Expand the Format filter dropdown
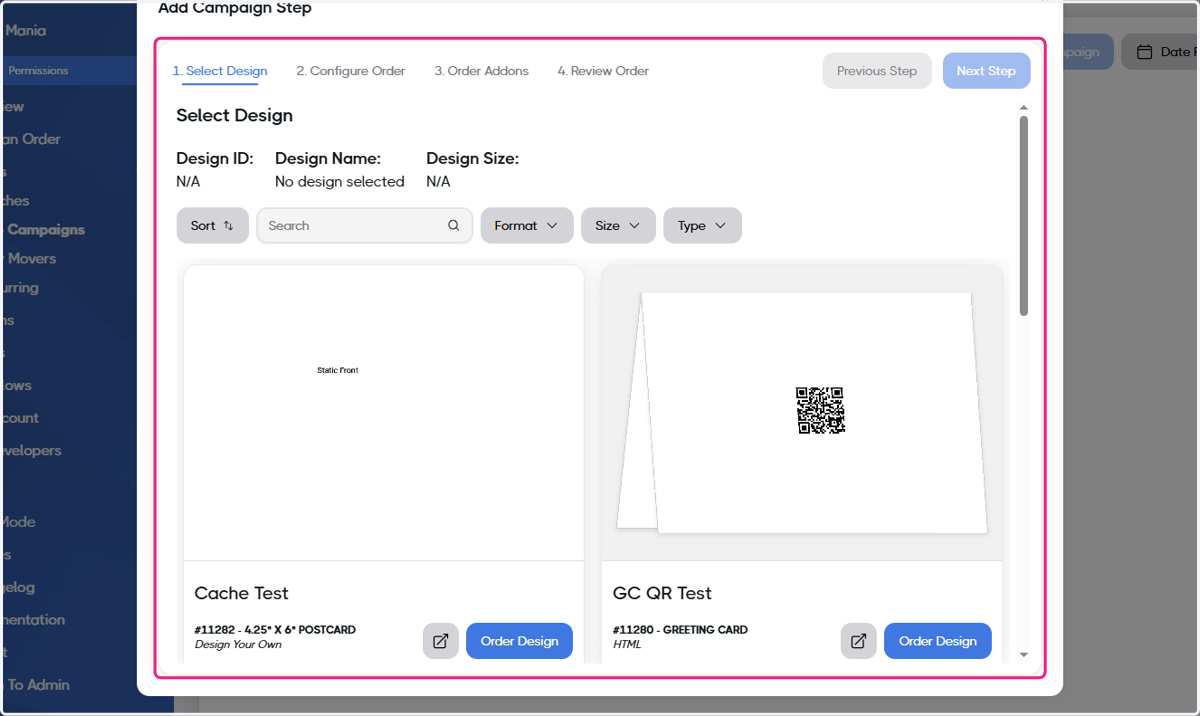Screen dimensions: 1200x716 (527, 226)
